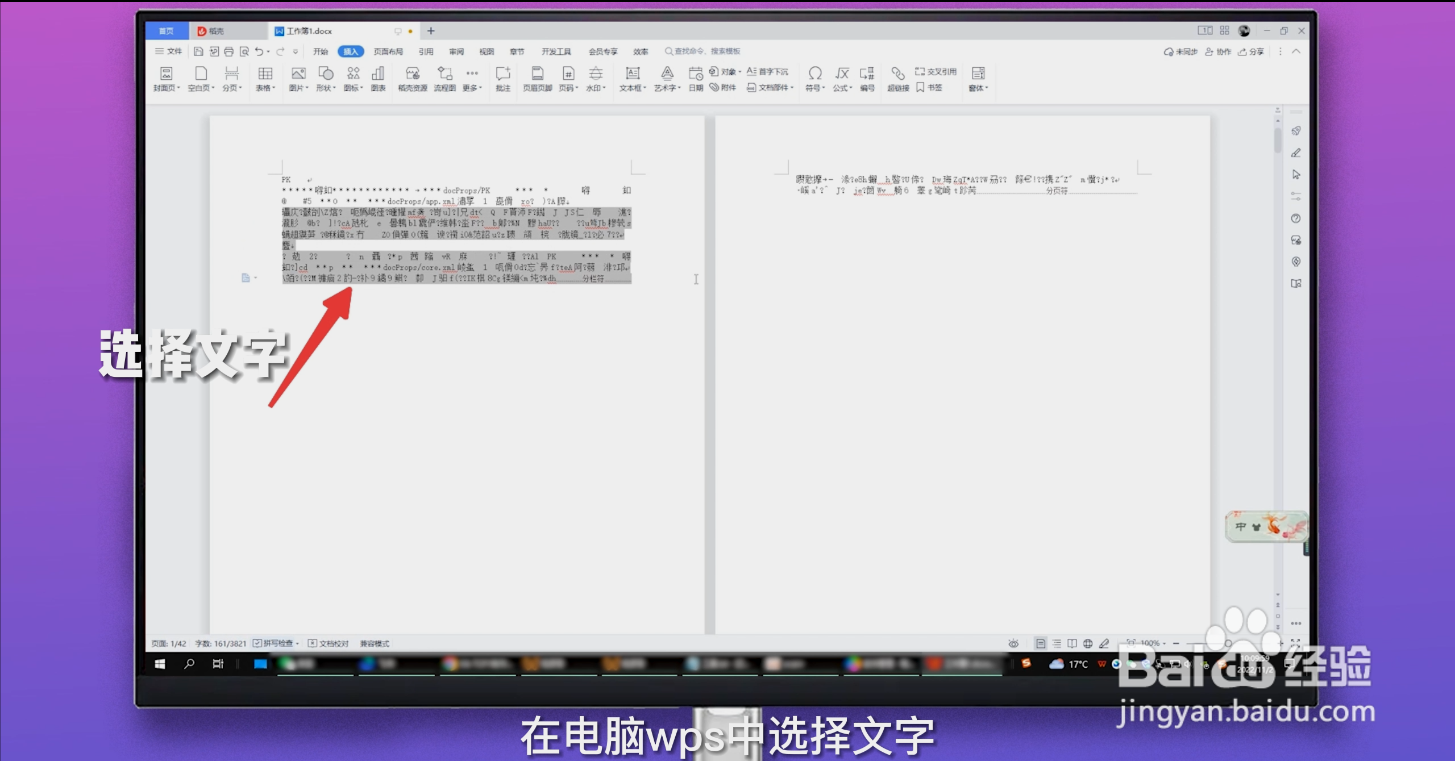
Task: Switch to the 开发工具 tab
Action: [x=556, y=51]
